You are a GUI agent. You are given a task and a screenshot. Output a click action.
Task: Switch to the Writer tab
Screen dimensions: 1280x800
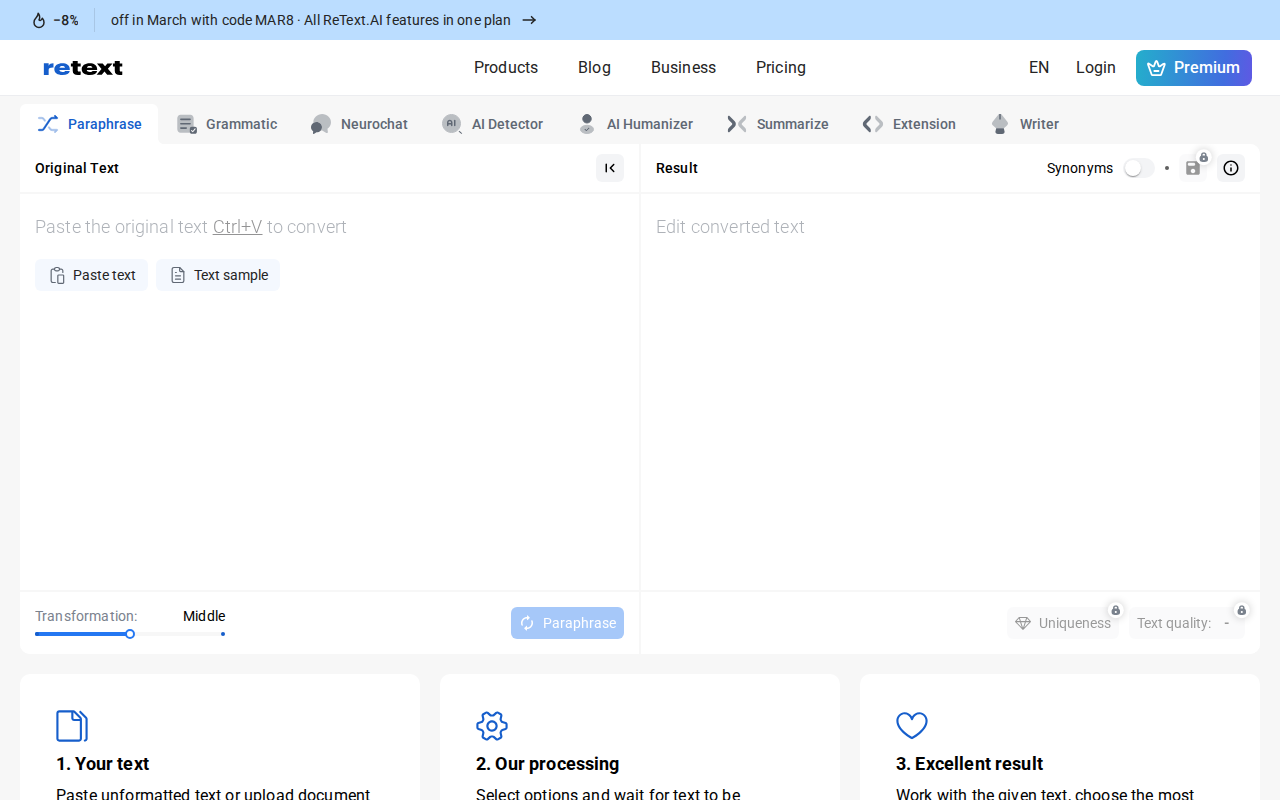point(1024,124)
